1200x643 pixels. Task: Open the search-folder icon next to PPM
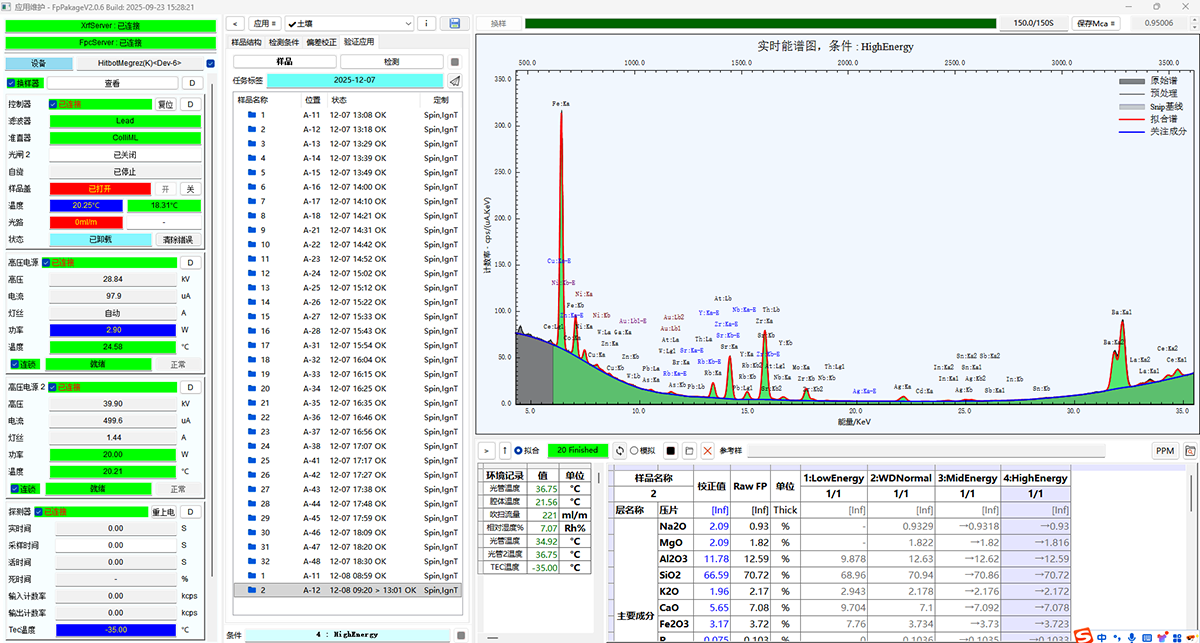(1190, 451)
